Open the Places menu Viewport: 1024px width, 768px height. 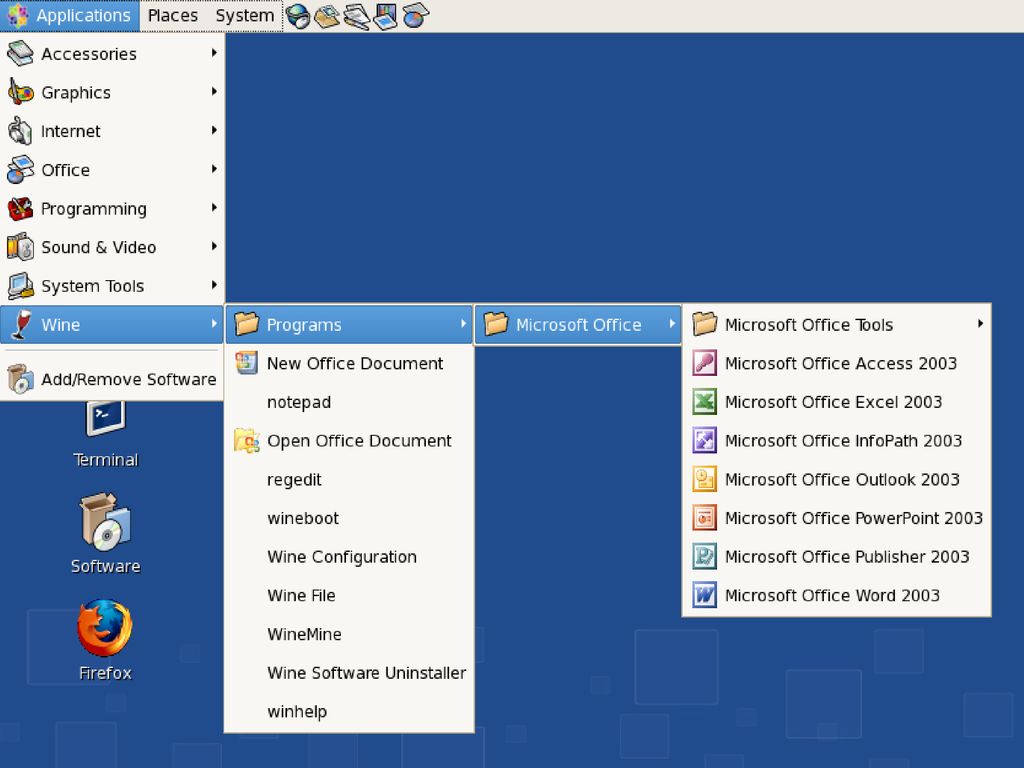(172, 16)
